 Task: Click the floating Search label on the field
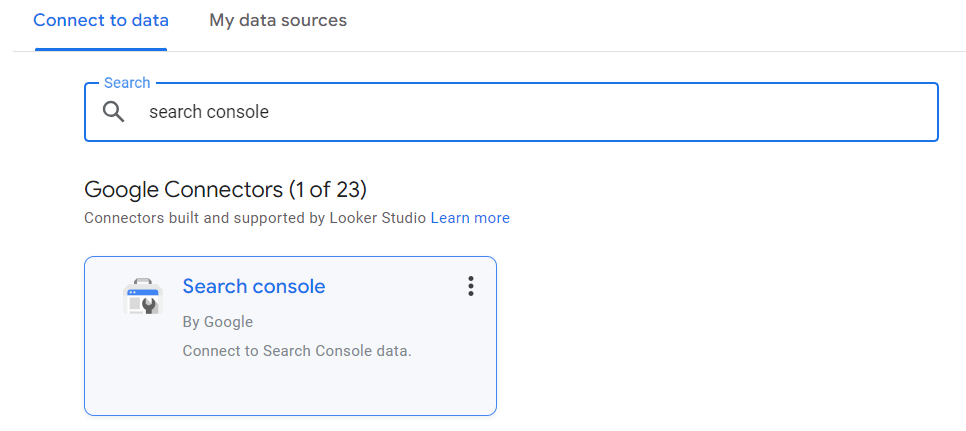coord(127,83)
